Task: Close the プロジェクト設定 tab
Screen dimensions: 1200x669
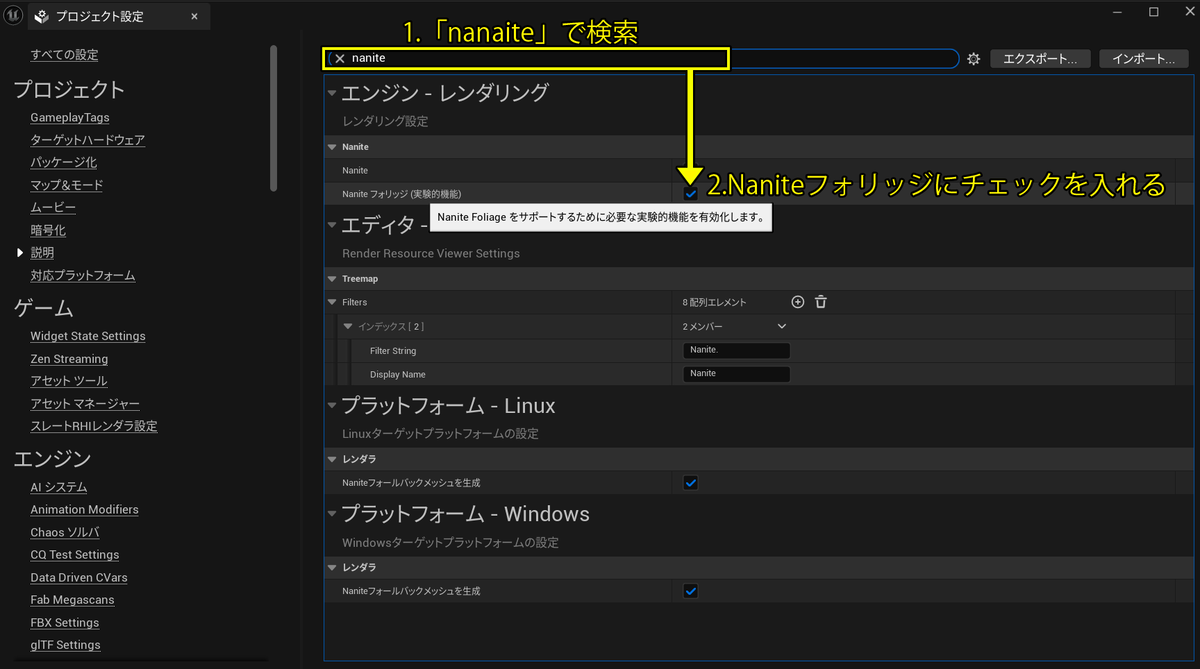Action: coord(194,16)
